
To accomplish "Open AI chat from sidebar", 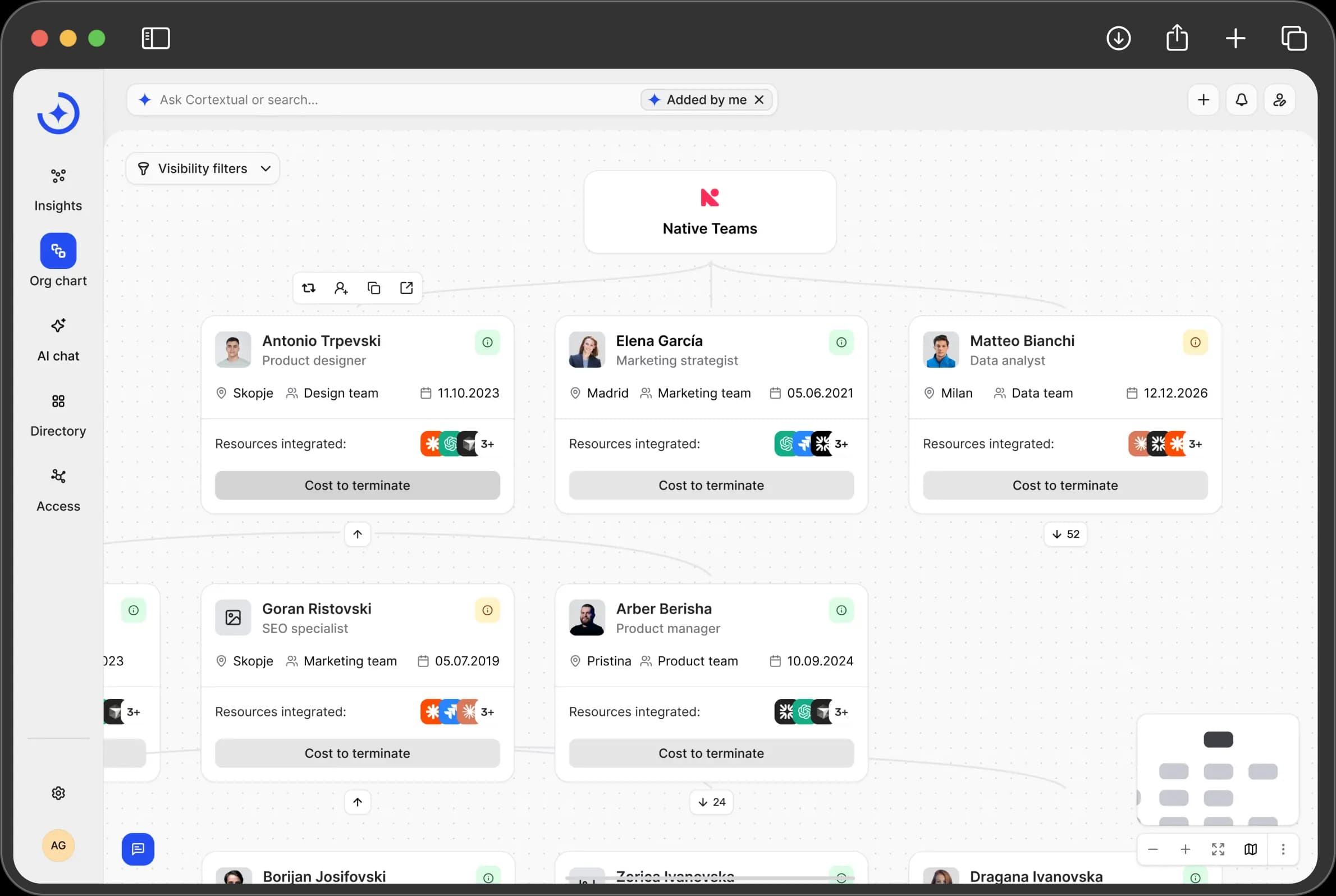I will 58,340.
